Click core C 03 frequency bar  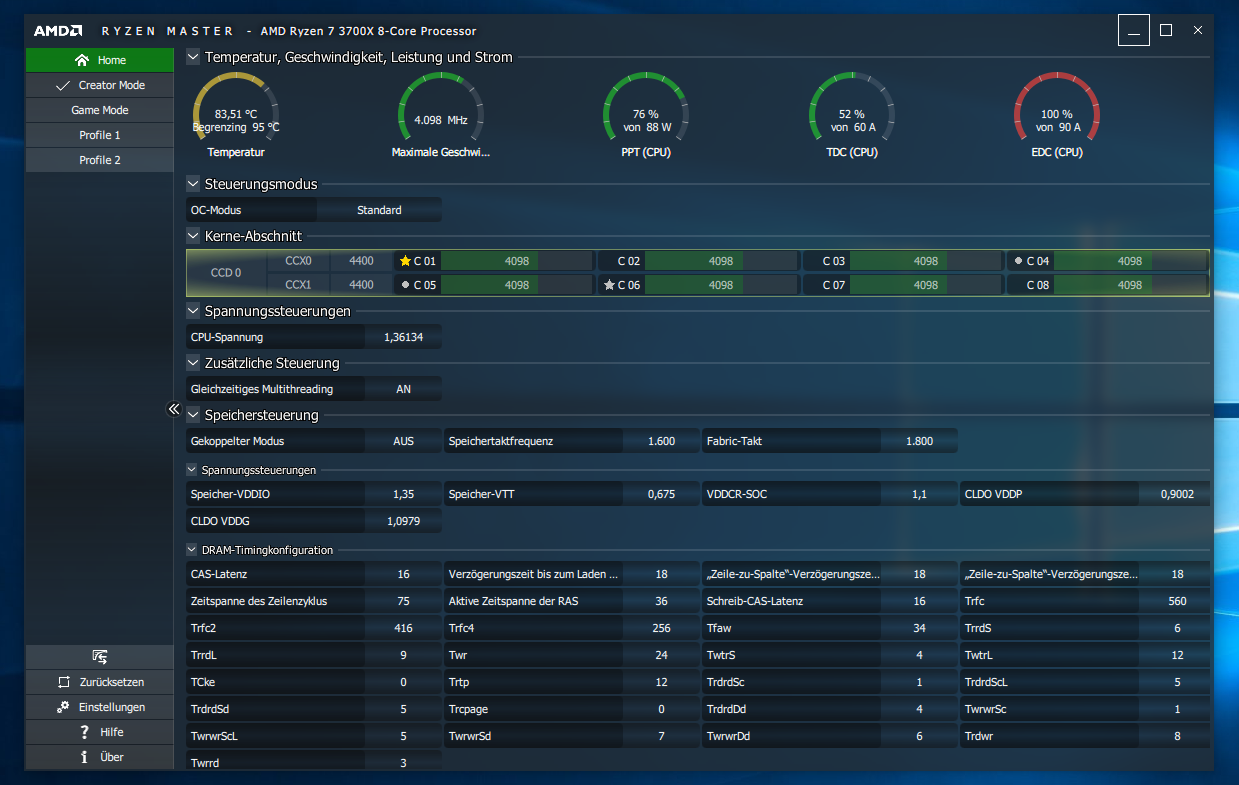coord(926,261)
